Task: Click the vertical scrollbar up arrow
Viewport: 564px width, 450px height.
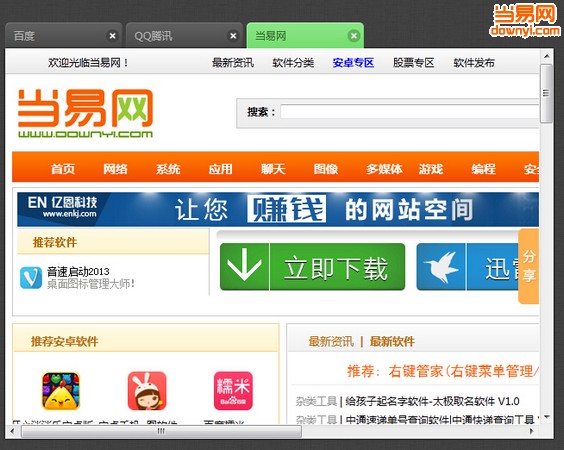Action: (547, 56)
